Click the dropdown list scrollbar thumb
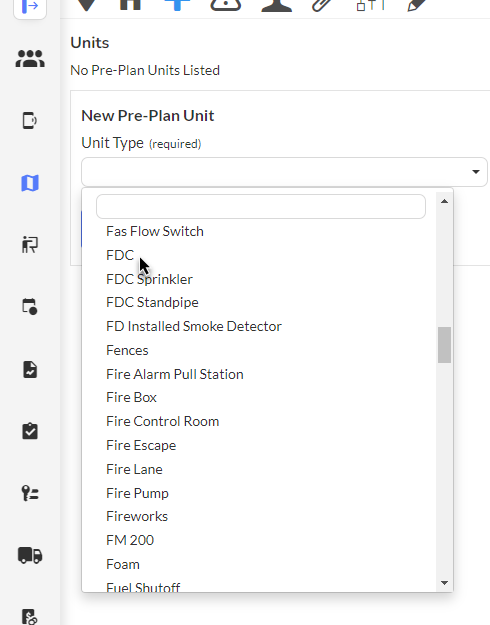This screenshot has height=625, width=490. [445, 345]
